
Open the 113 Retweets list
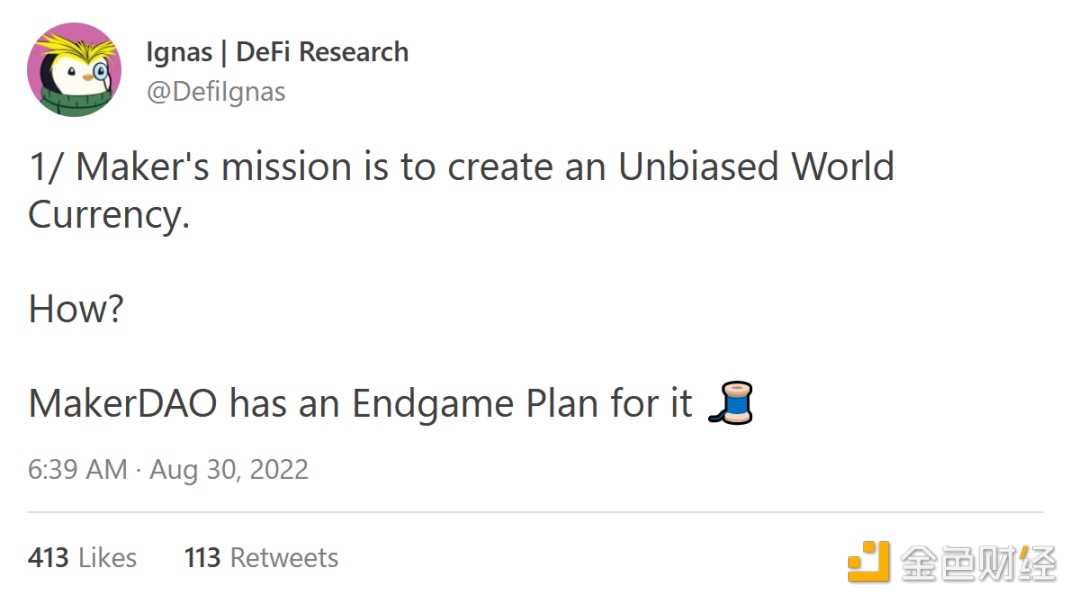[261, 557]
